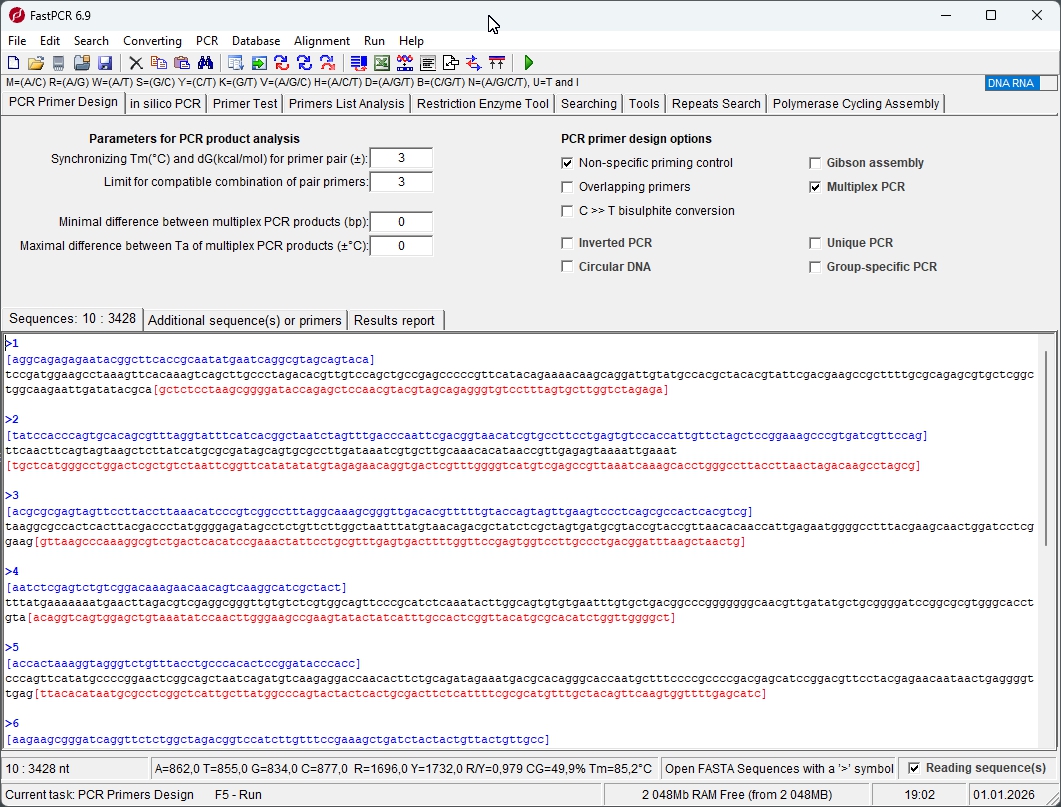The image size is (1061, 807).
Task: Check the Circular DNA option
Action: click(x=567, y=266)
